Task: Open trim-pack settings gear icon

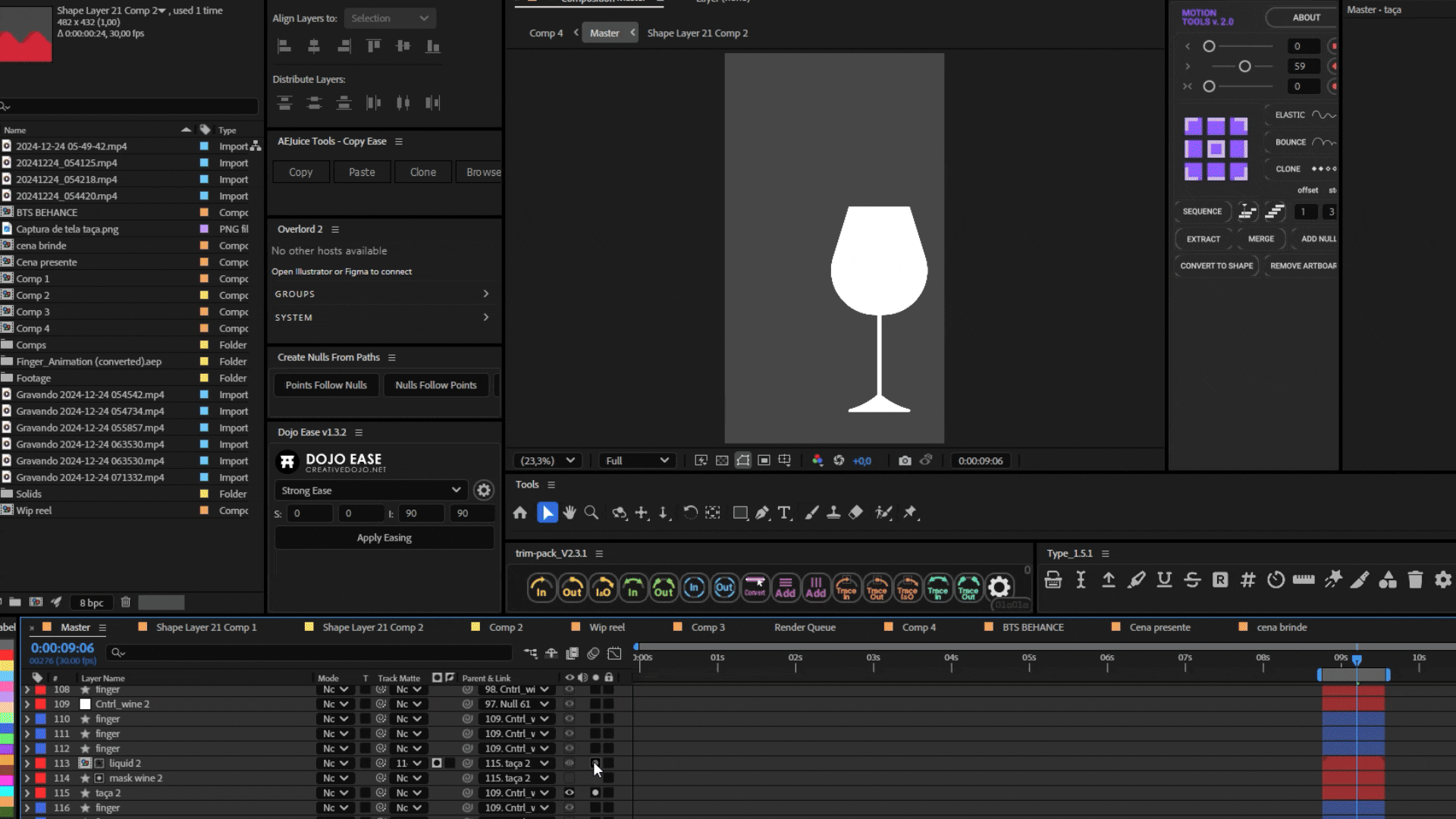Action: point(999,587)
